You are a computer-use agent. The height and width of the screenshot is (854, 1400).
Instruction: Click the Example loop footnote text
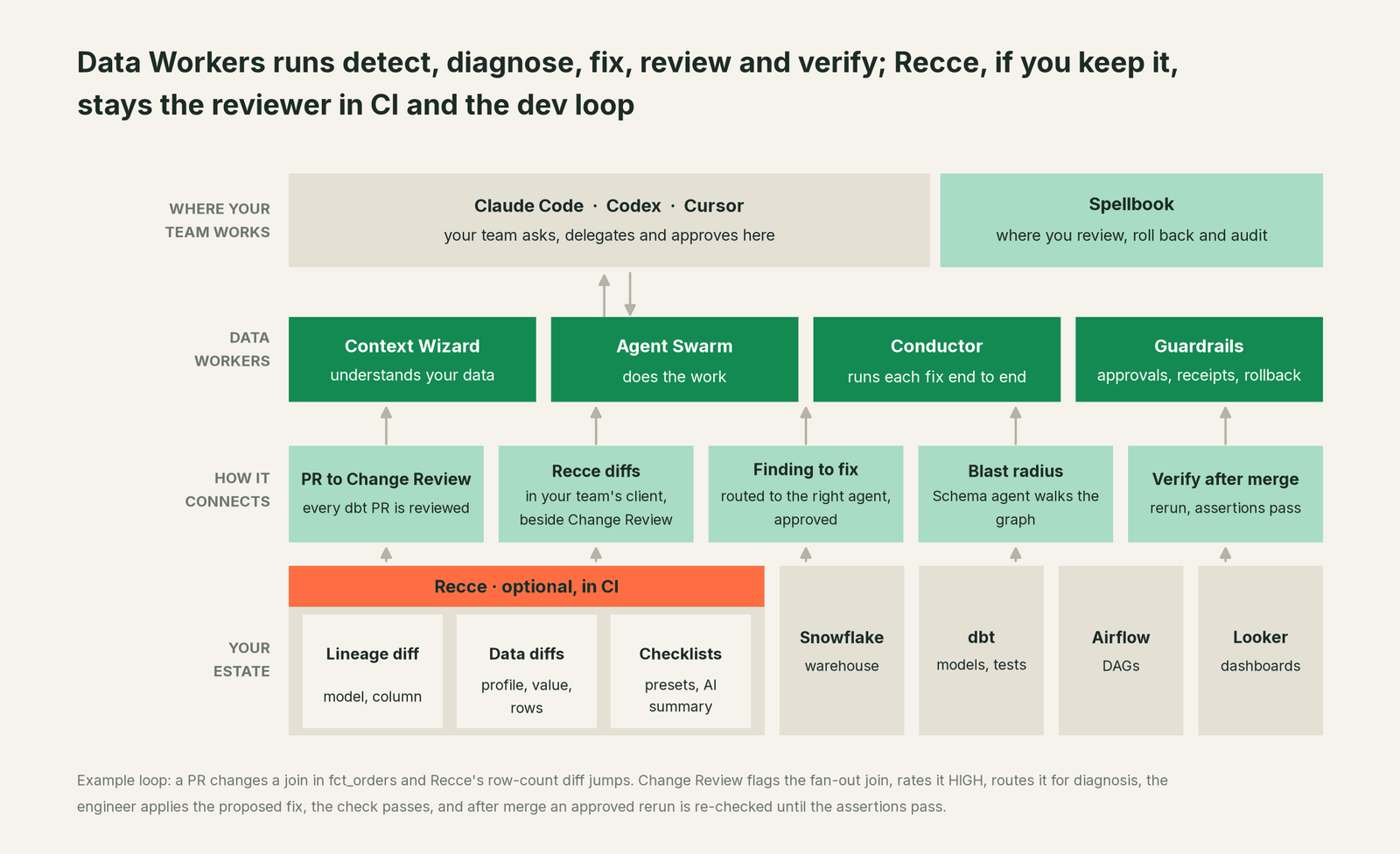pyautogui.click(x=622, y=794)
